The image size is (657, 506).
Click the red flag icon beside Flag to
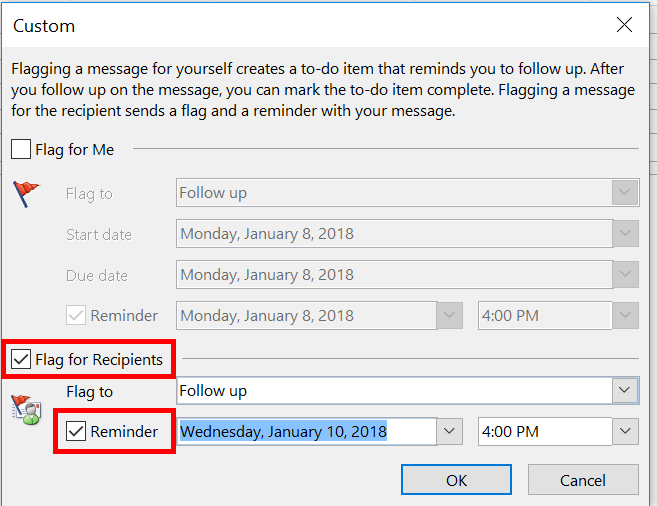click(27, 193)
